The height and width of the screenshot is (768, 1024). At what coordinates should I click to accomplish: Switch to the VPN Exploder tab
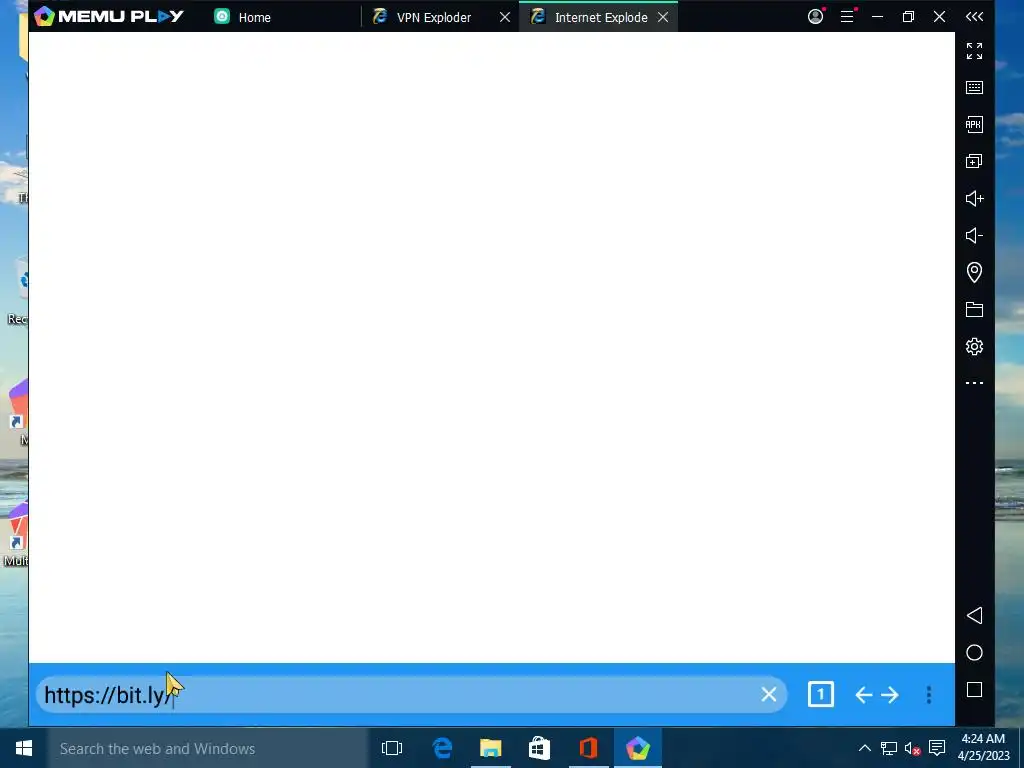click(x=433, y=17)
